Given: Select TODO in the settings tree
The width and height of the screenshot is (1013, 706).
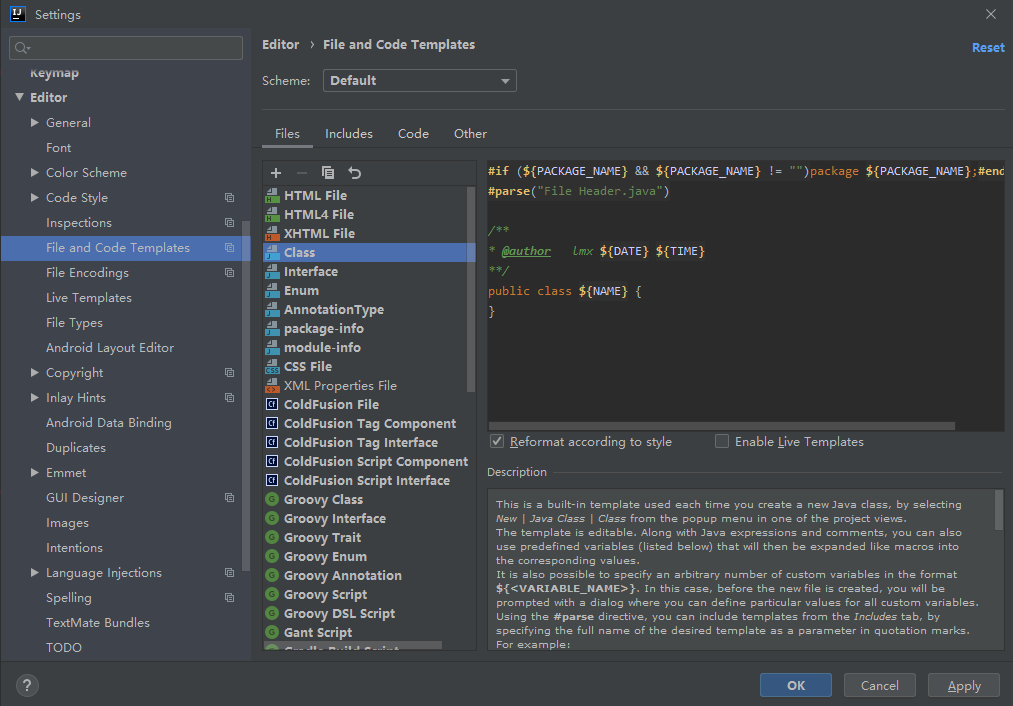Looking at the screenshot, I should tap(64, 647).
